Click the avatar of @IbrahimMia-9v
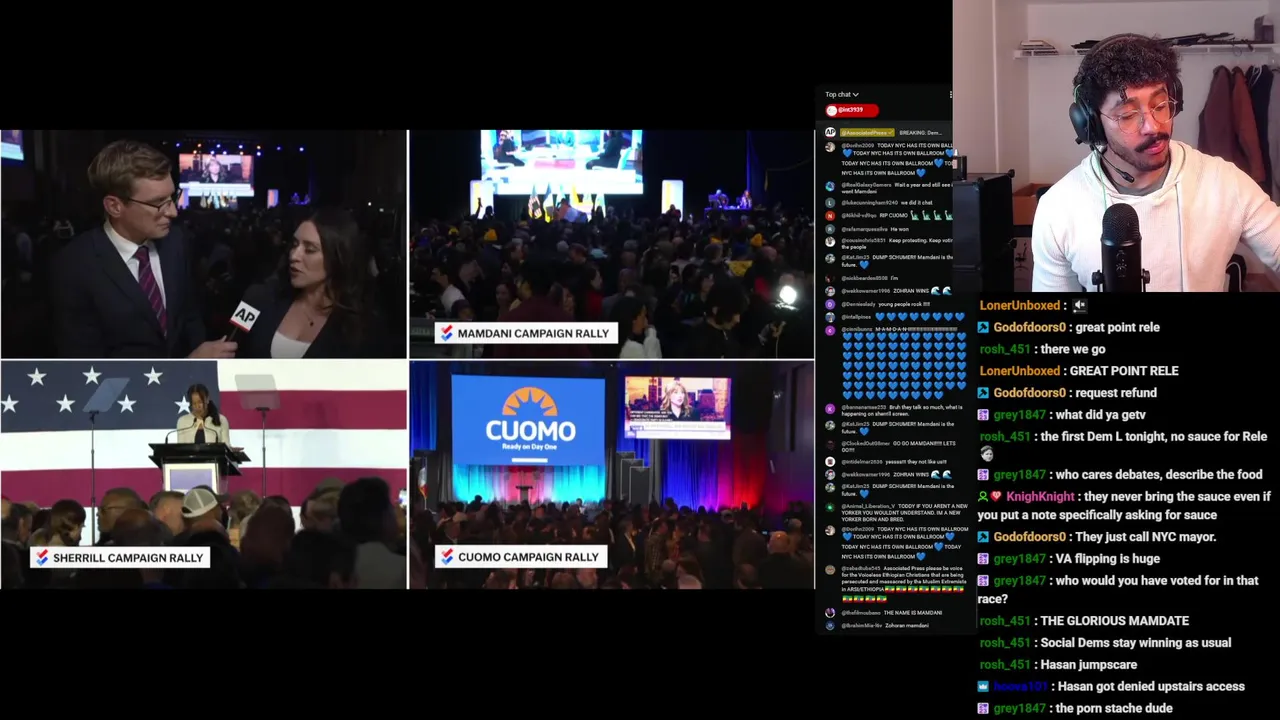 pyautogui.click(x=830, y=625)
